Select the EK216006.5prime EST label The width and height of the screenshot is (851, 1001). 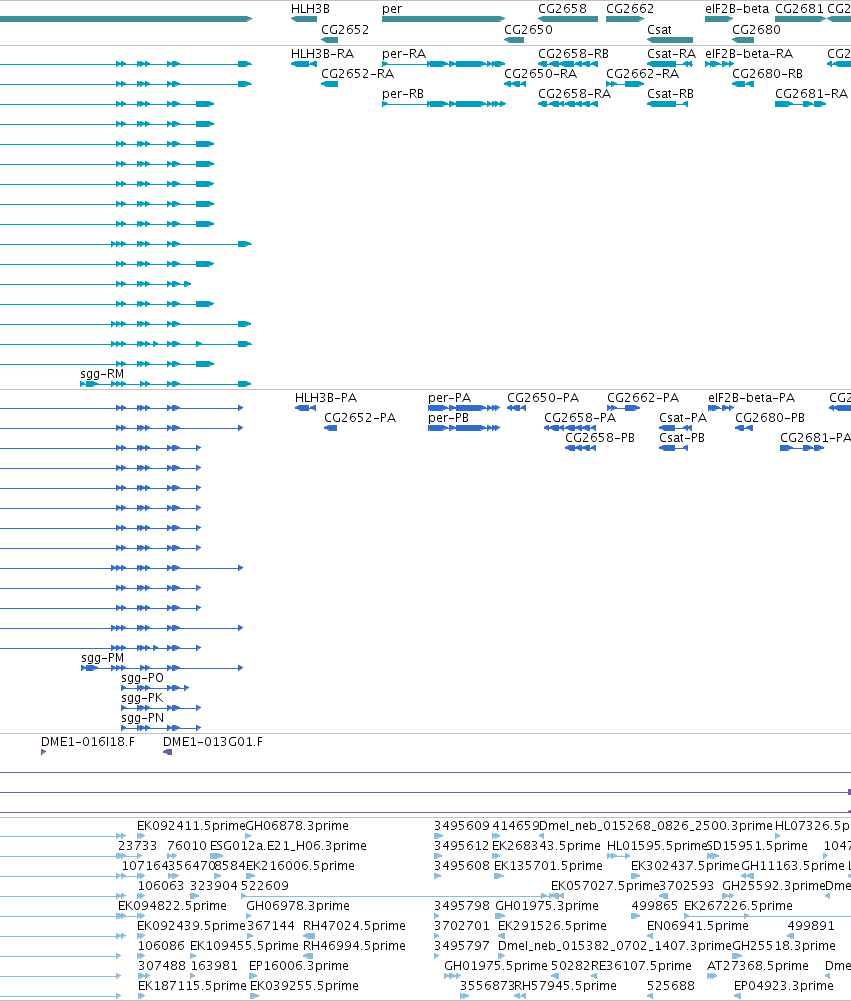(x=300, y=866)
